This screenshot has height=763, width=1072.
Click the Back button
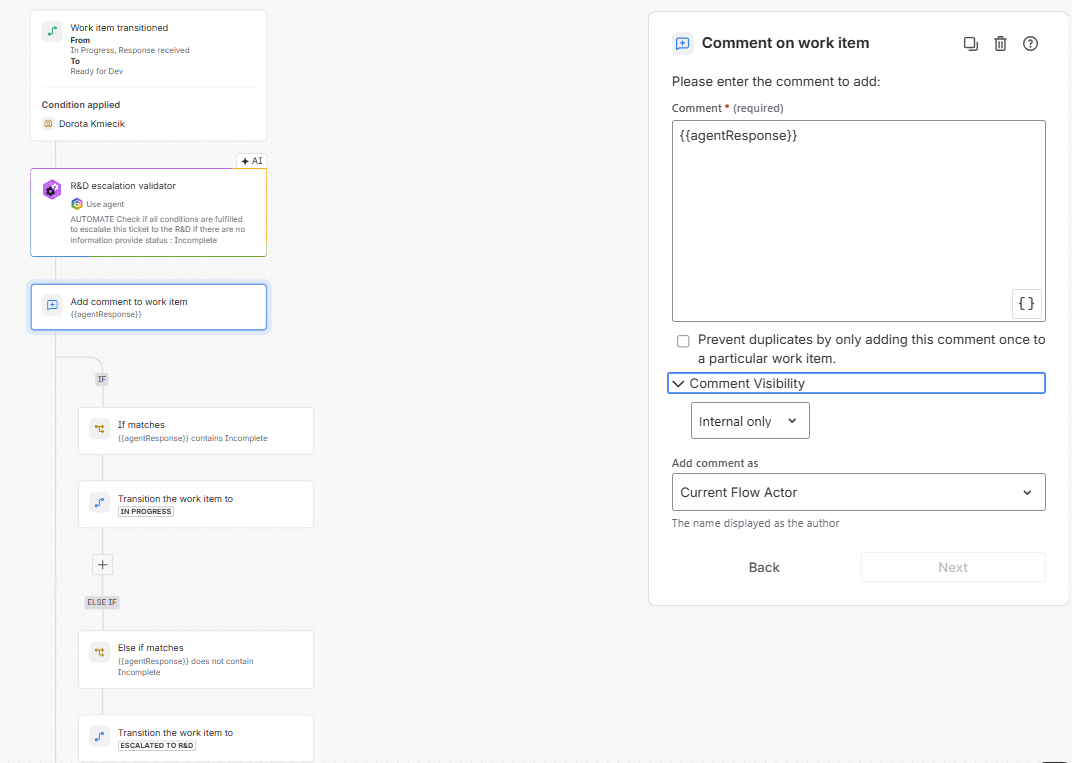click(764, 567)
